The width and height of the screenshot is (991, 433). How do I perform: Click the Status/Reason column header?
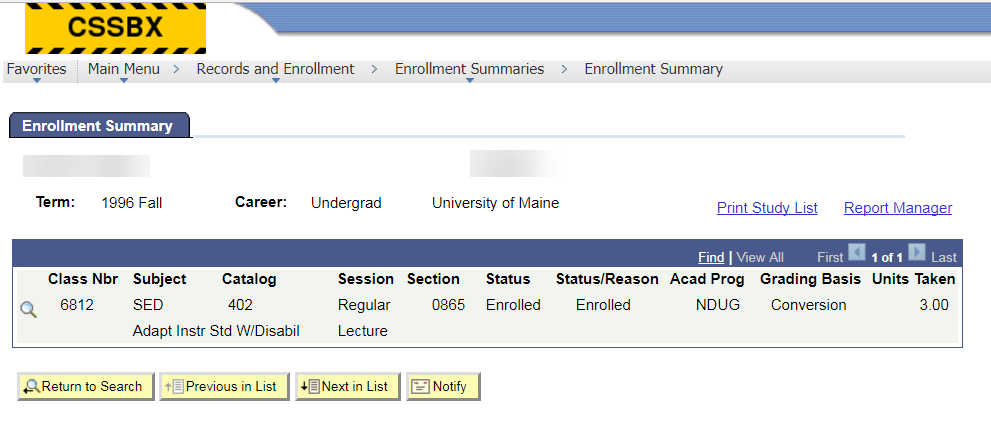click(607, 279)
